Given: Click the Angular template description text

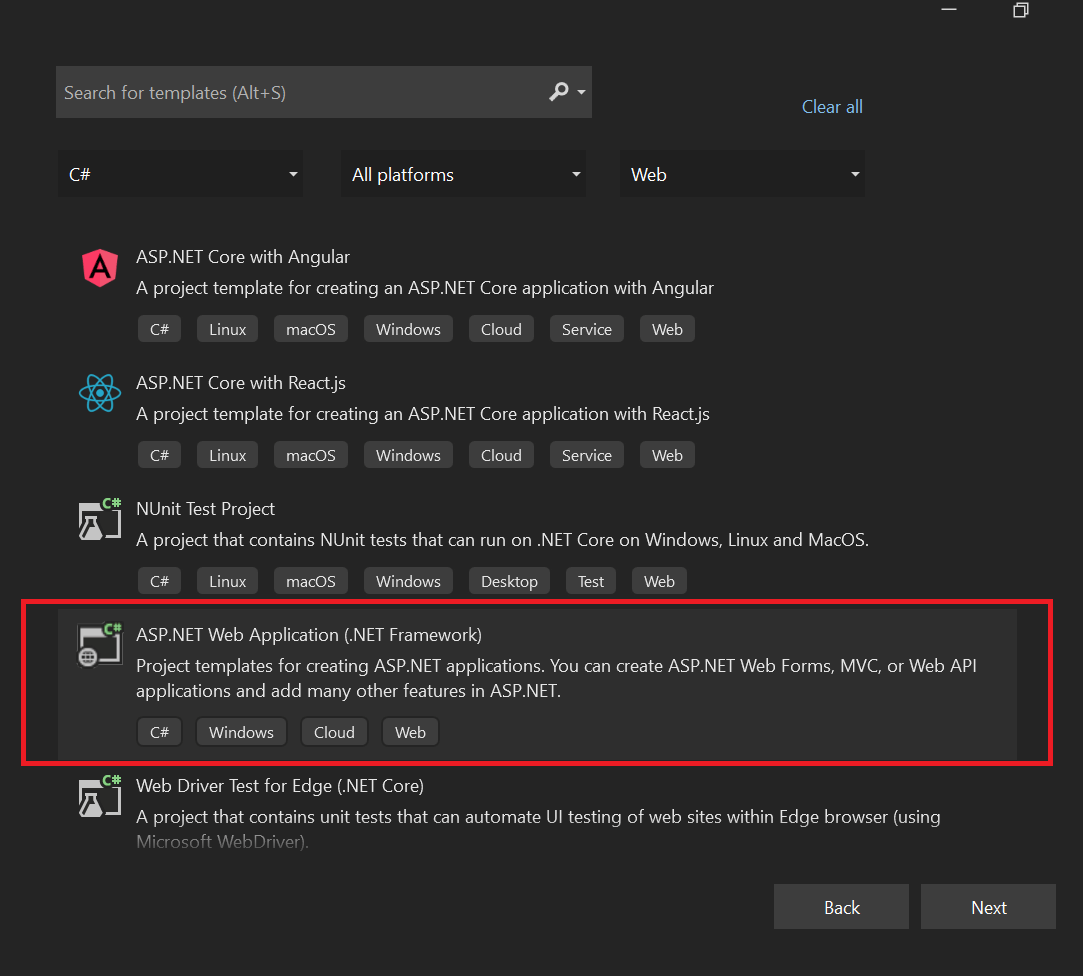Looking at the screenshot, I should tap(425, 288).
